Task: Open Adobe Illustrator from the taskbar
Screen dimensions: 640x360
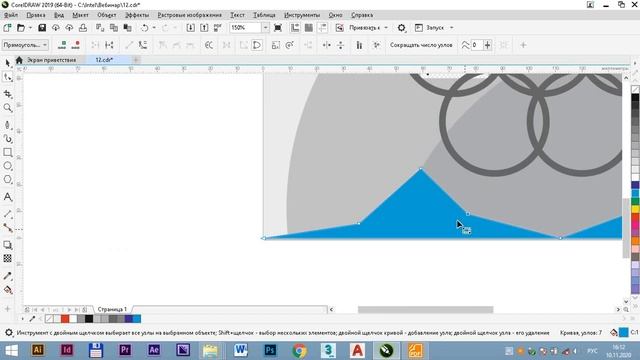Action: coord(38,350)
